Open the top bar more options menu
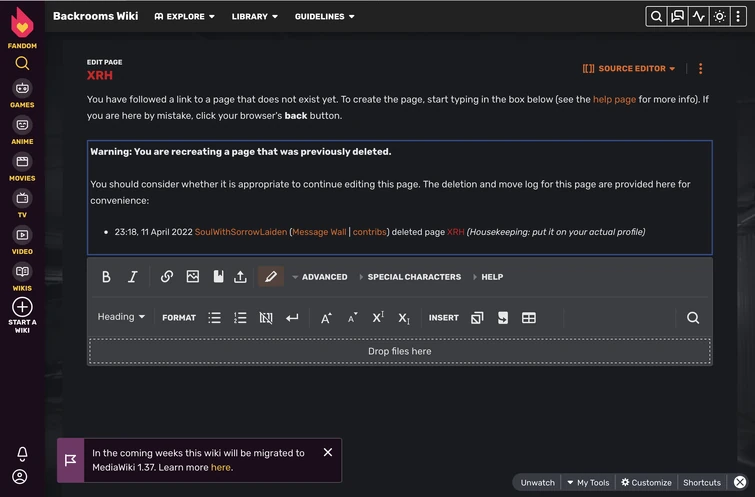755x497 pixels. (x=738, y=16)
